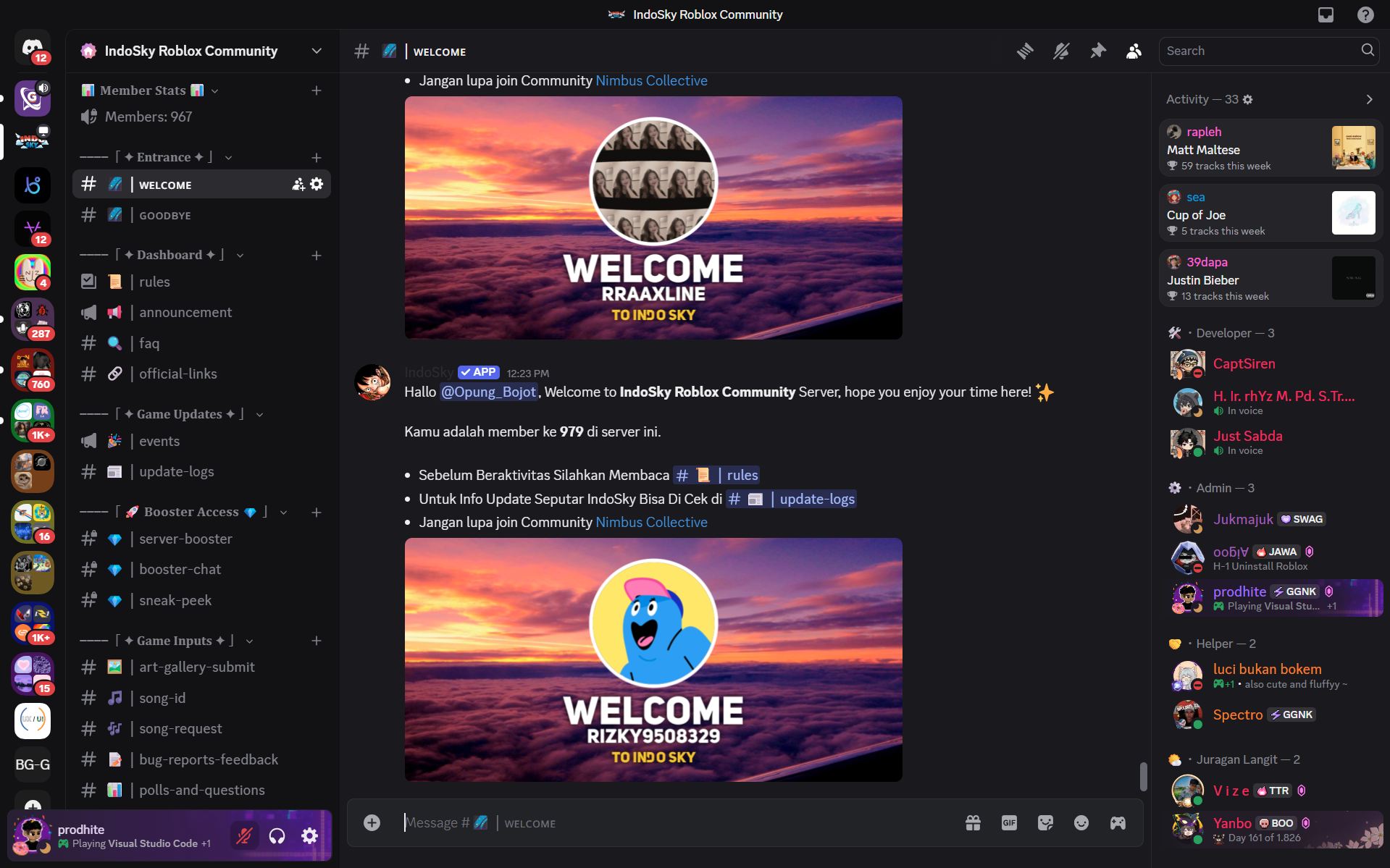This screenshot has width=1390, height=868.
Task: Follow Nimbus Collective link above RIZKY9508329 image
Action: 651,522
